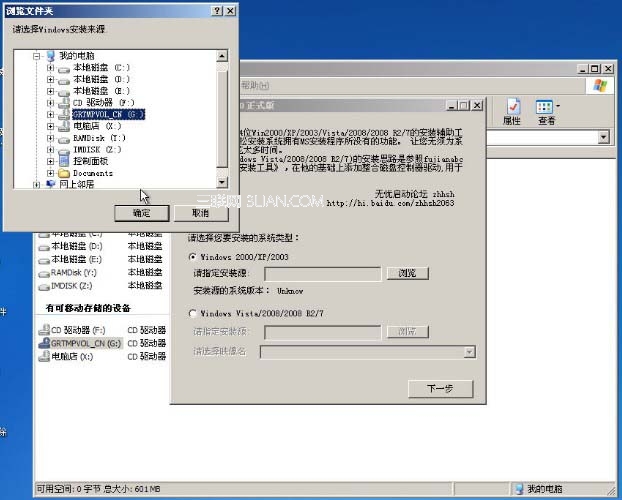
Task: Minimize the installer helper window
Action: tap(451, 106)
